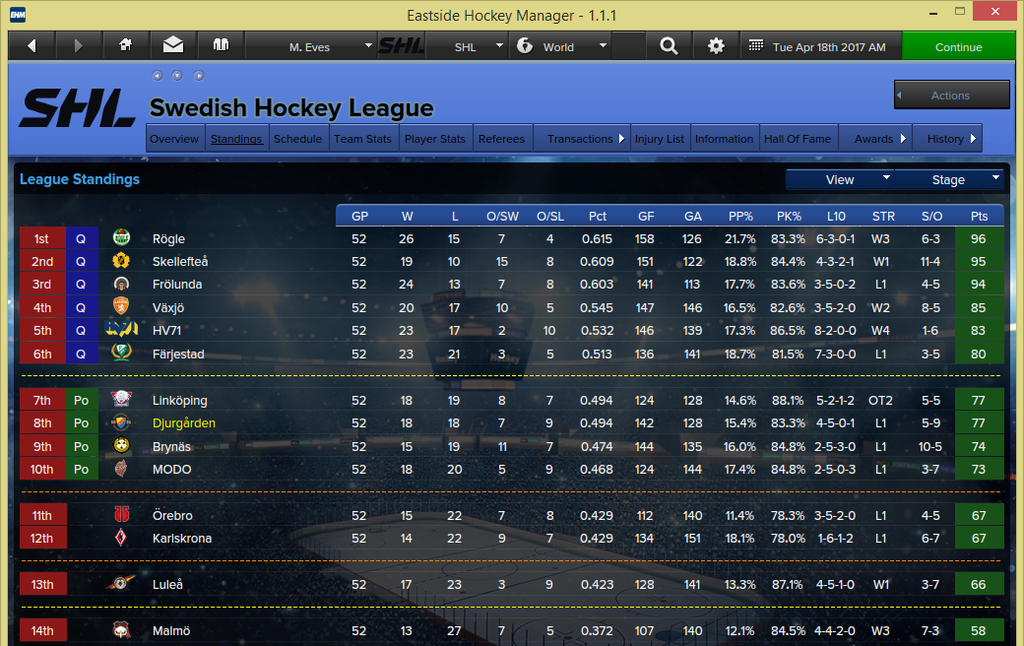The image size is (1024, 646).
Task: Click the search magnifier icon
Action: click(669, 46)
